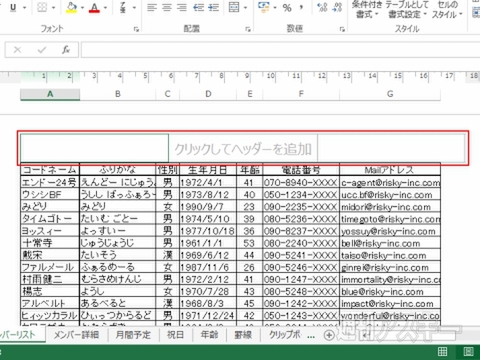Image resolution: width=480 pixels, height=360 pixels.
Task: Select column A header
Action: [50, 94]
